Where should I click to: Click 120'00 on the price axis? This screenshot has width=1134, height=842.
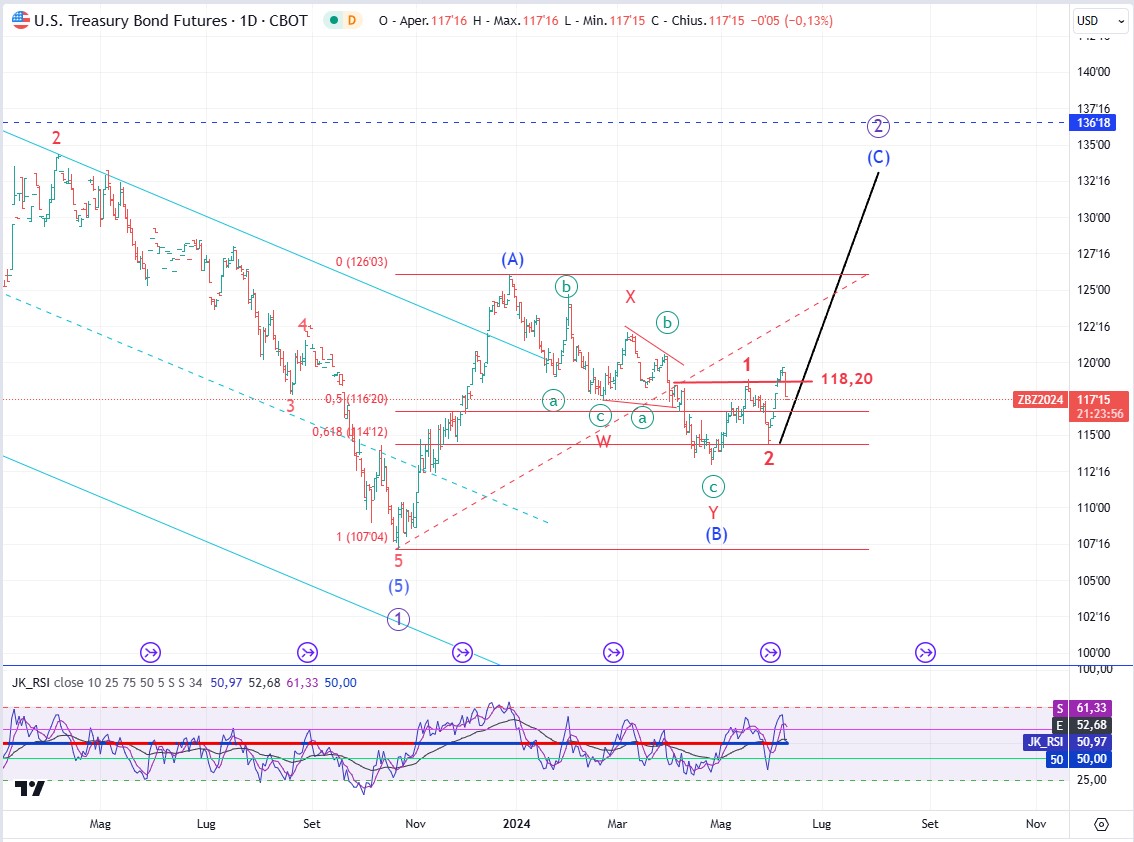1093,363
